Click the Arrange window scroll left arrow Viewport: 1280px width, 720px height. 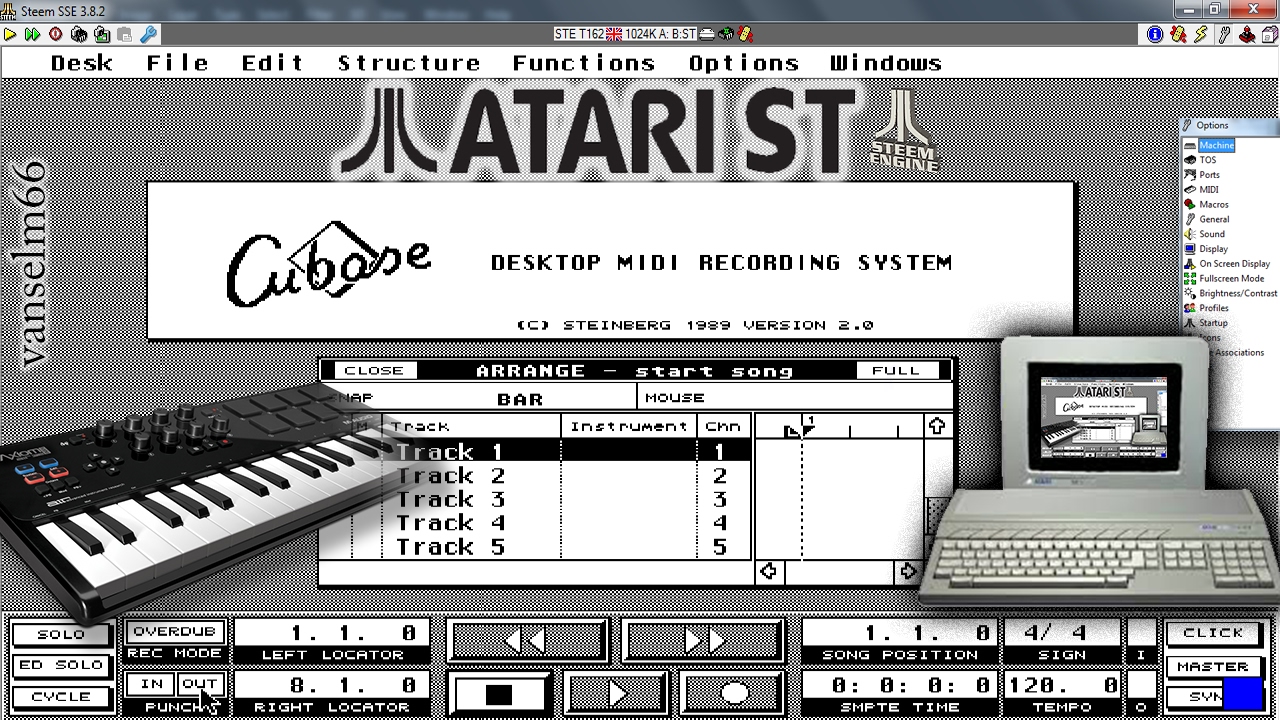click(768, 571)
